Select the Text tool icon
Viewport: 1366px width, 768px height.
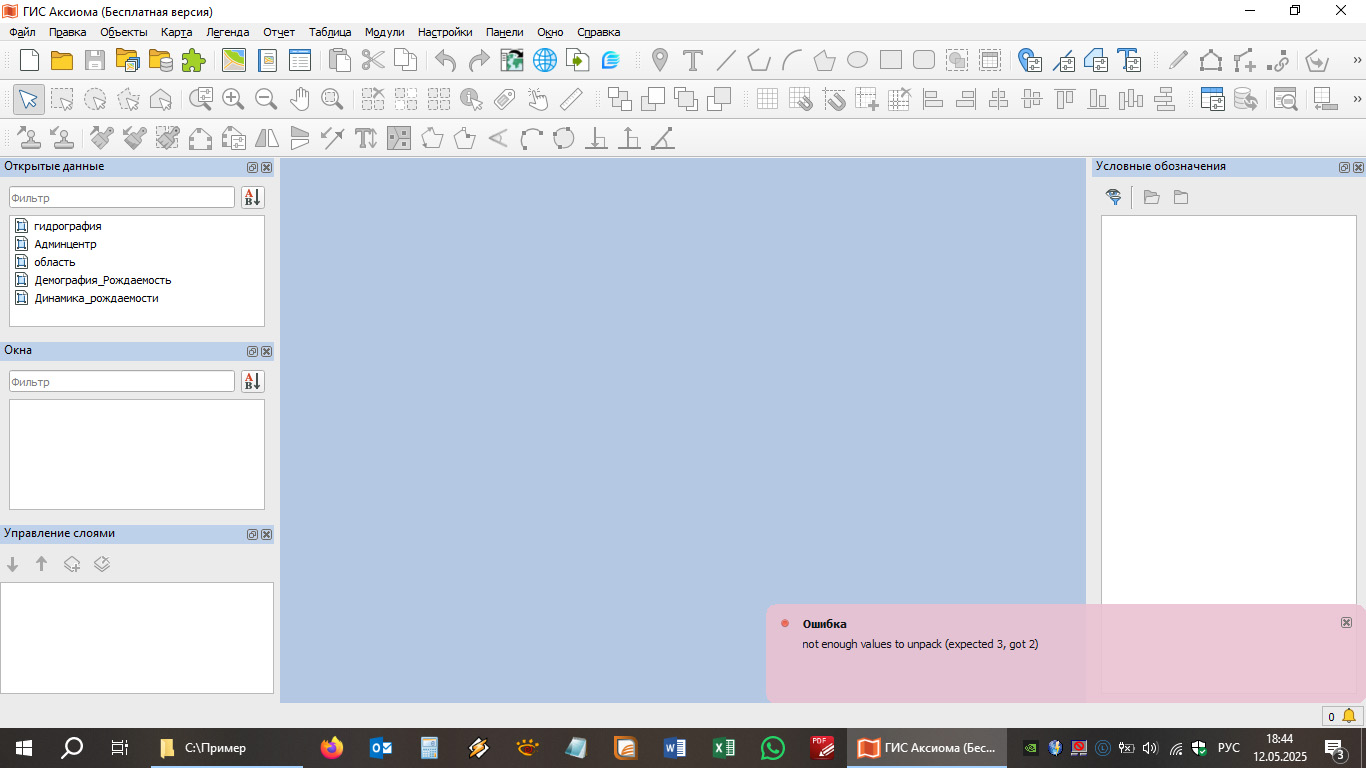[692, 60]
